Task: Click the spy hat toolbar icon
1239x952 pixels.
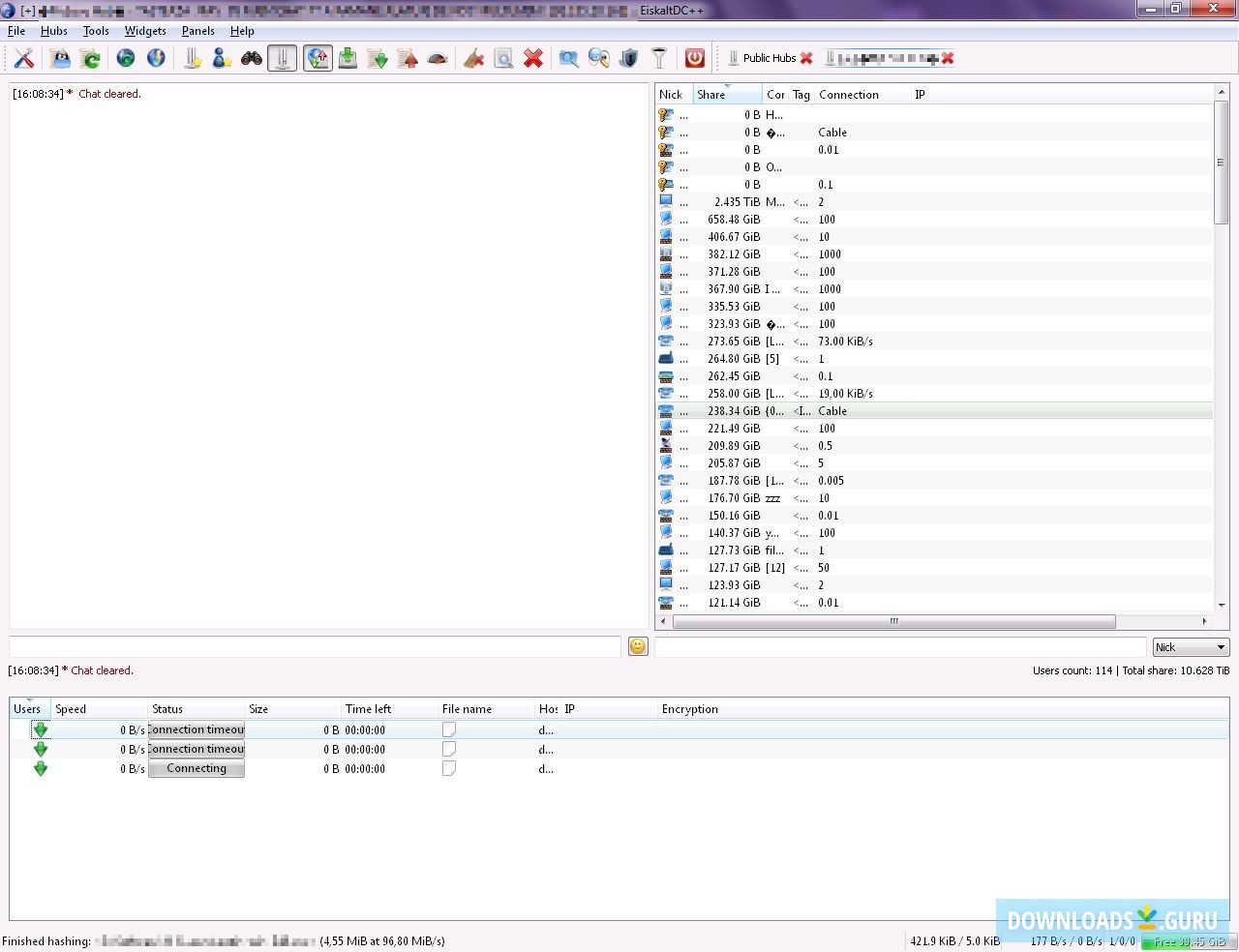Action: tap(438, 58)
